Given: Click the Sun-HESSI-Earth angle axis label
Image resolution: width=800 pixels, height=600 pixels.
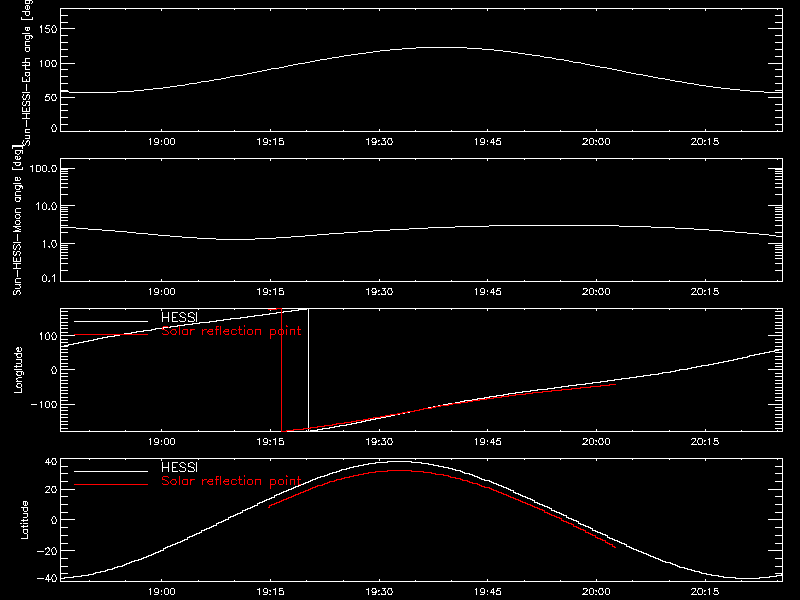Looking at the screenshot, I should click(x=27, y=73).
